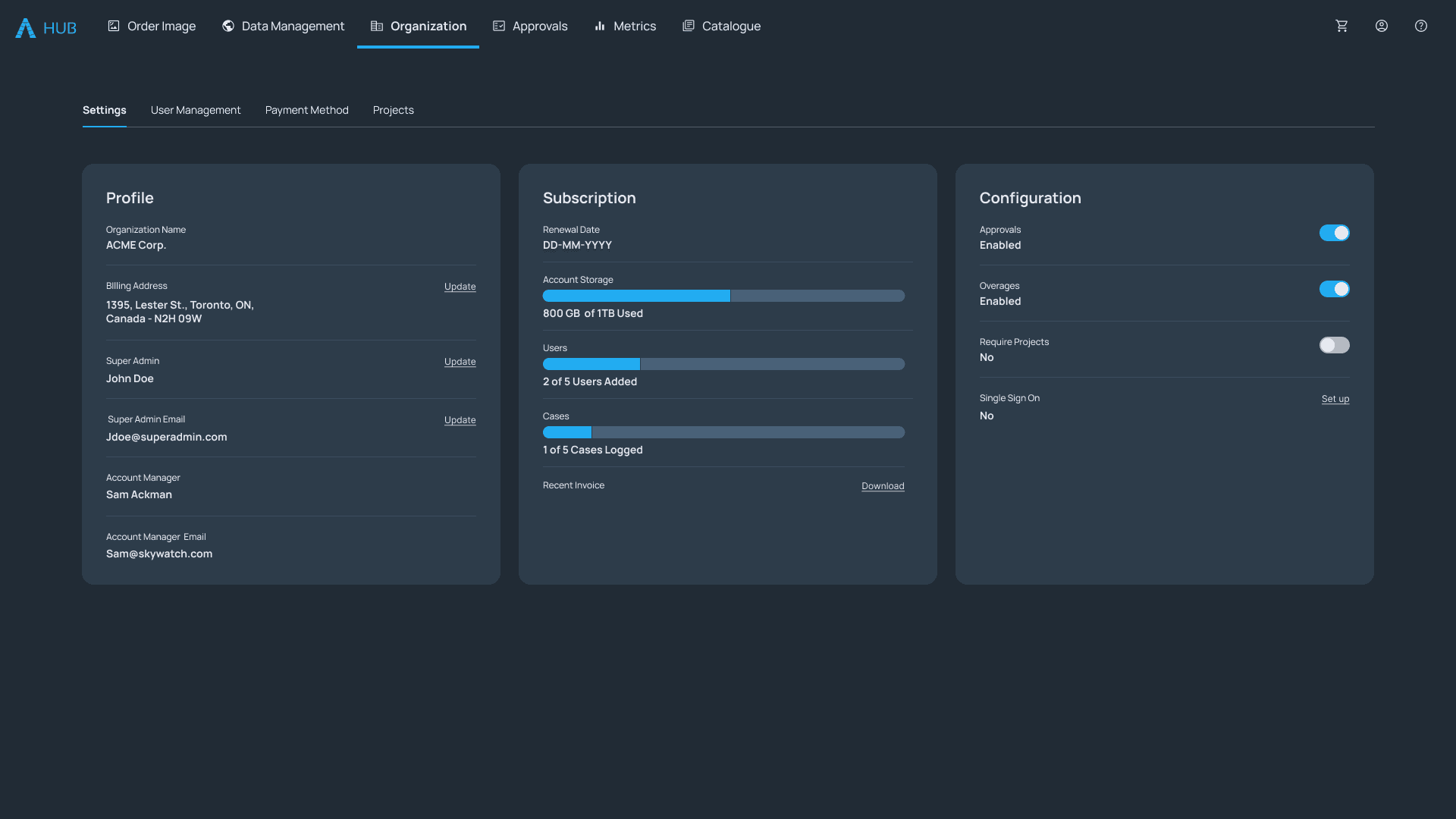Update the Billing Address

pos(460,287)
